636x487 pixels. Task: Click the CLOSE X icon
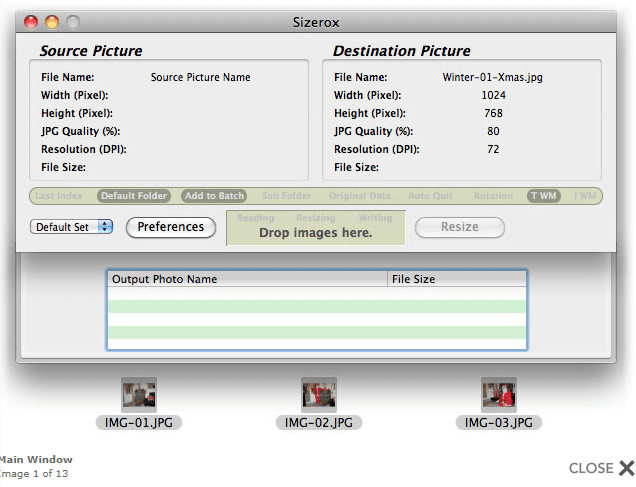point(626,467)
